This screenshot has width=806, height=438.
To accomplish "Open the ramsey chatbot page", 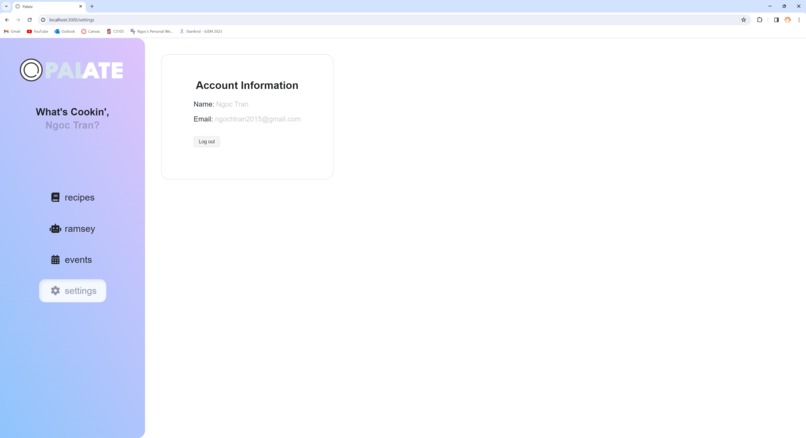I will click(x=72, y=229).
